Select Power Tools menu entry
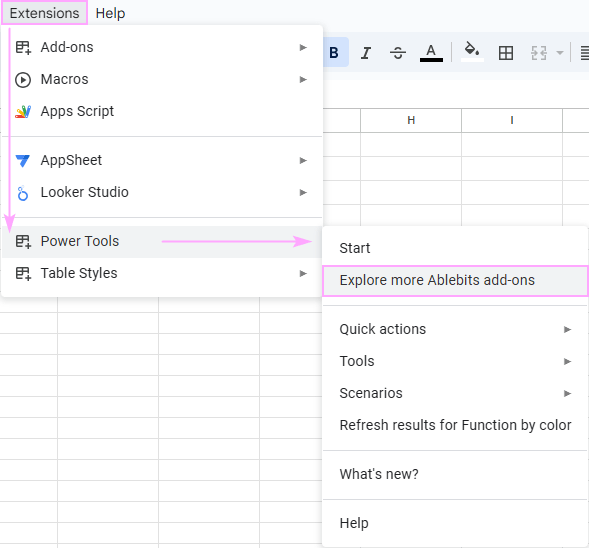Screen dimensions: 589x548 (162, 242)
